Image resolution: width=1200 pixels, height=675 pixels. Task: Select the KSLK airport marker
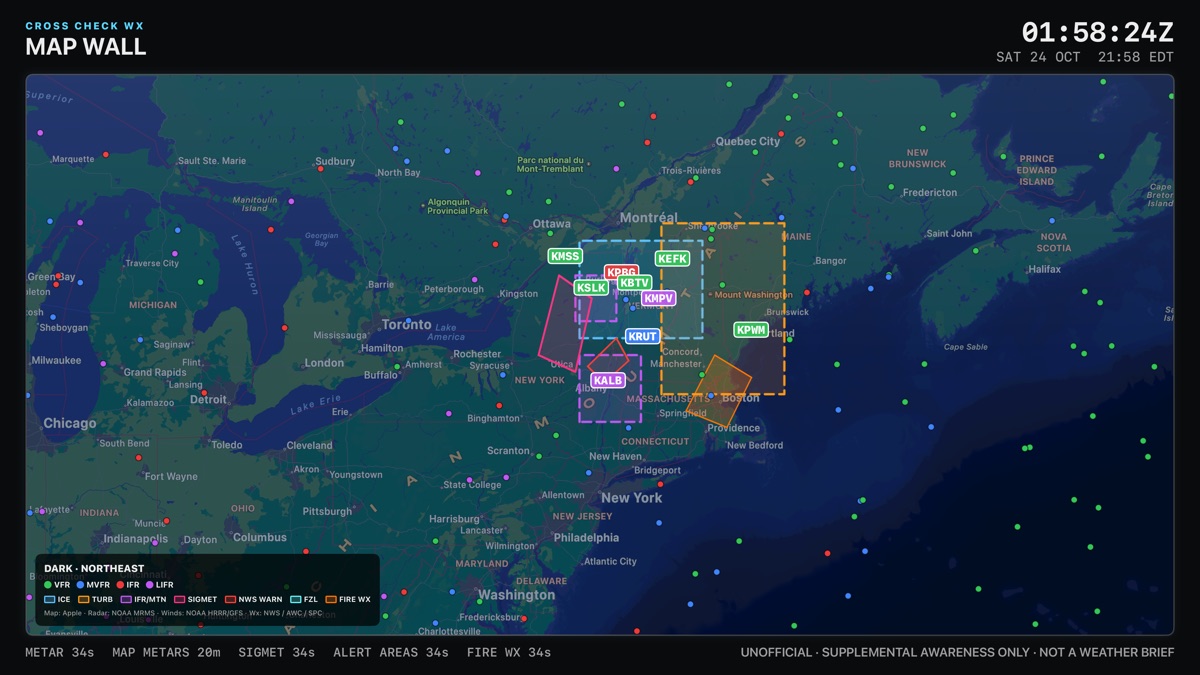tap(591, 287)
